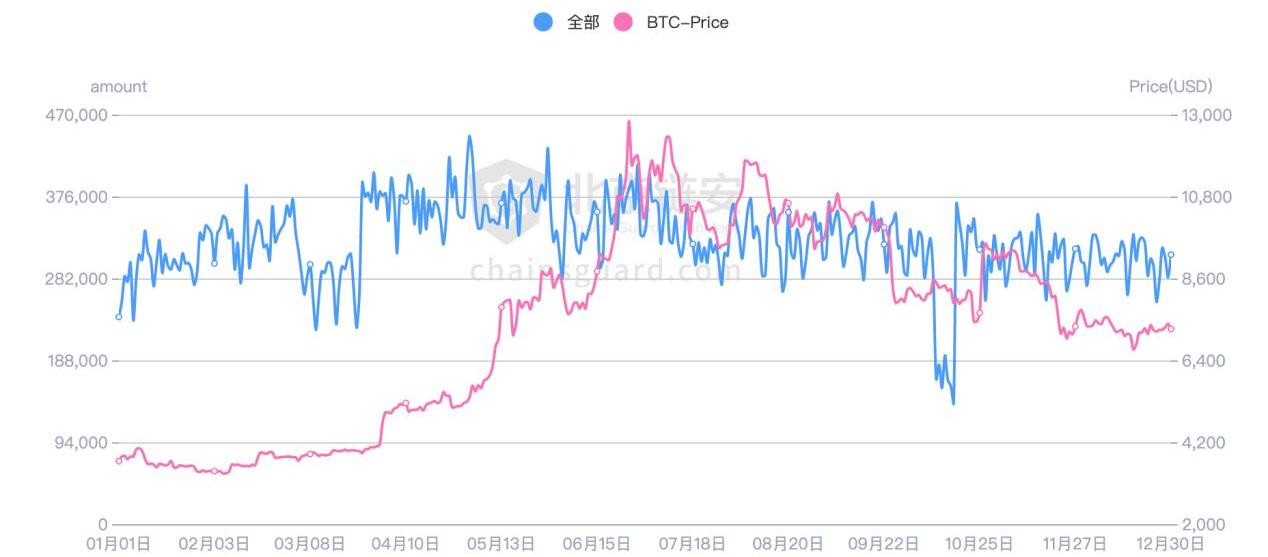Screen dimensions: 1268x557
Task: Hide the BTC-Price series via legend text
Action: [687, 22]
